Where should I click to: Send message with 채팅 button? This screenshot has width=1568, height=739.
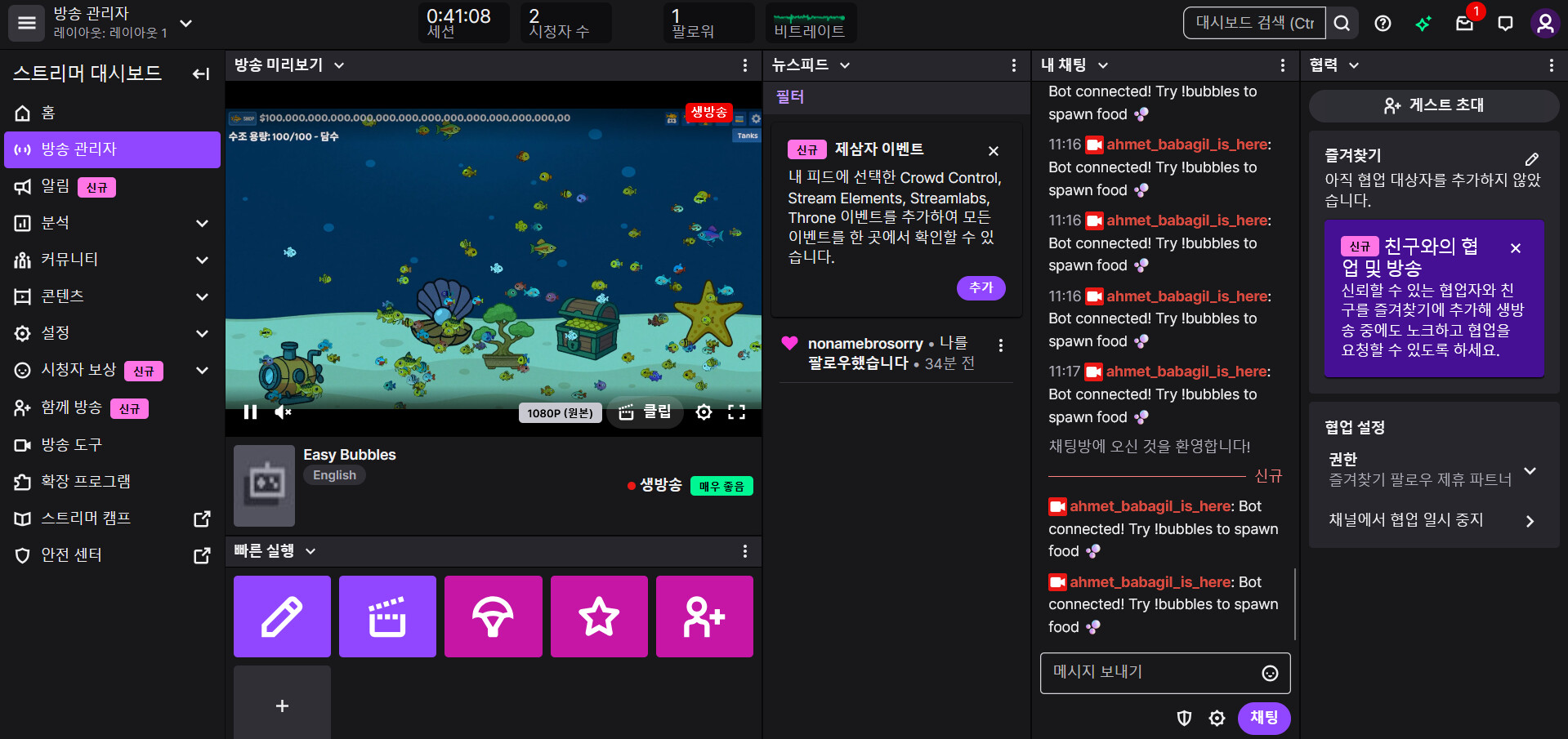(x=1264, y=718)
